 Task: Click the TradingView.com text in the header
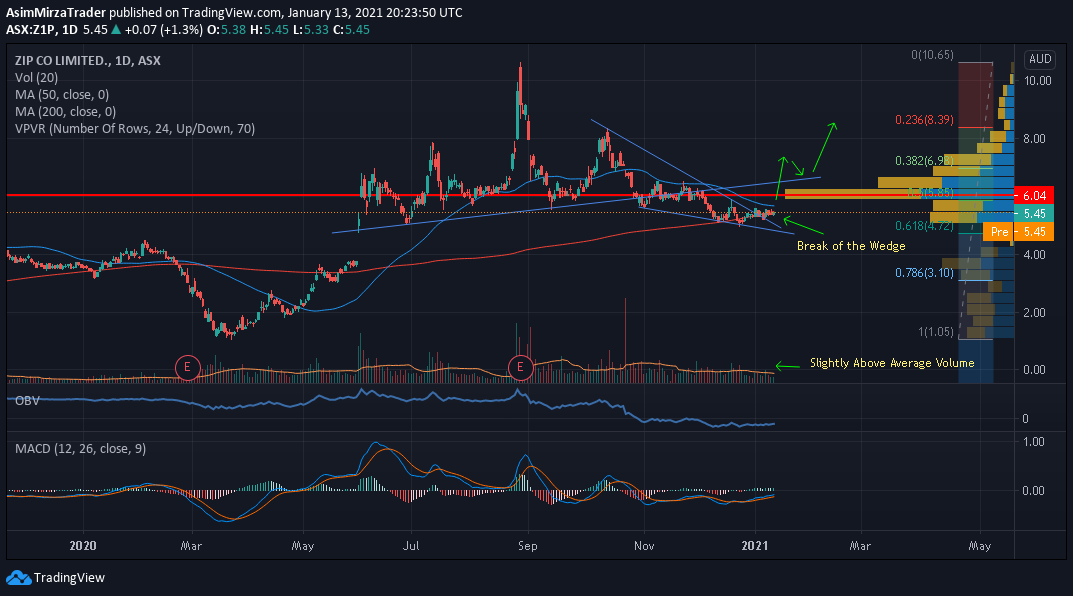[x=231, y=12]
